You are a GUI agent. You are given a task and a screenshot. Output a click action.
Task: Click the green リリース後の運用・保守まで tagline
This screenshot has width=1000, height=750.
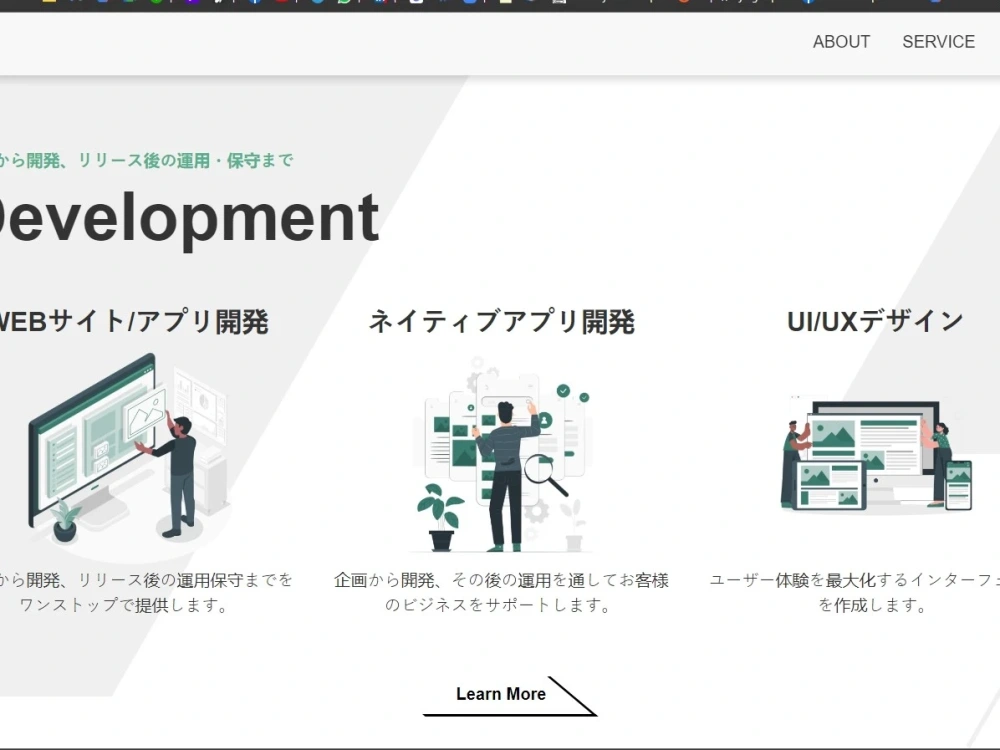click(x=147, y=160)
